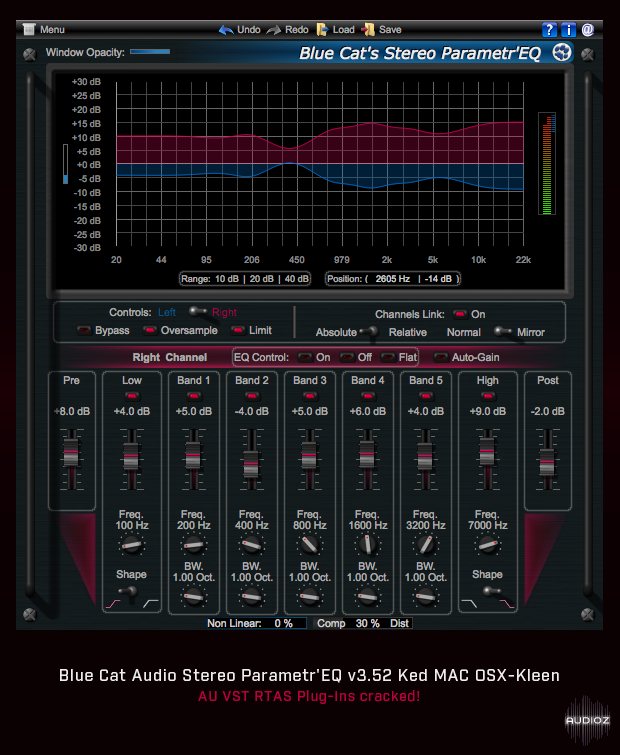Click the Low Freq 100 Hz knob
The height and width of the screenshot is (755, 620).
coord(131,545)
